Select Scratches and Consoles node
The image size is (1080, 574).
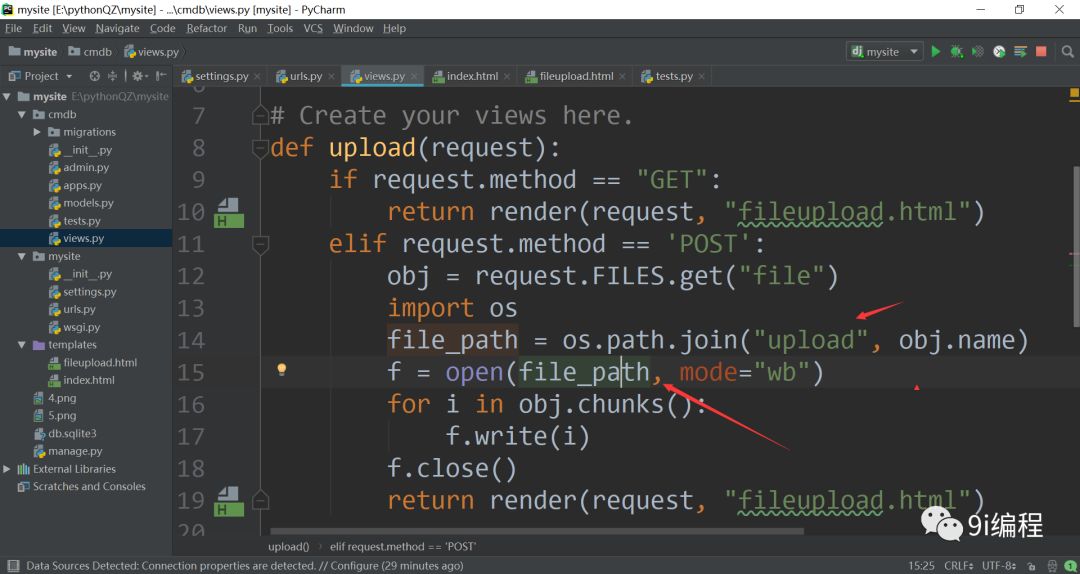pos(82,486)
